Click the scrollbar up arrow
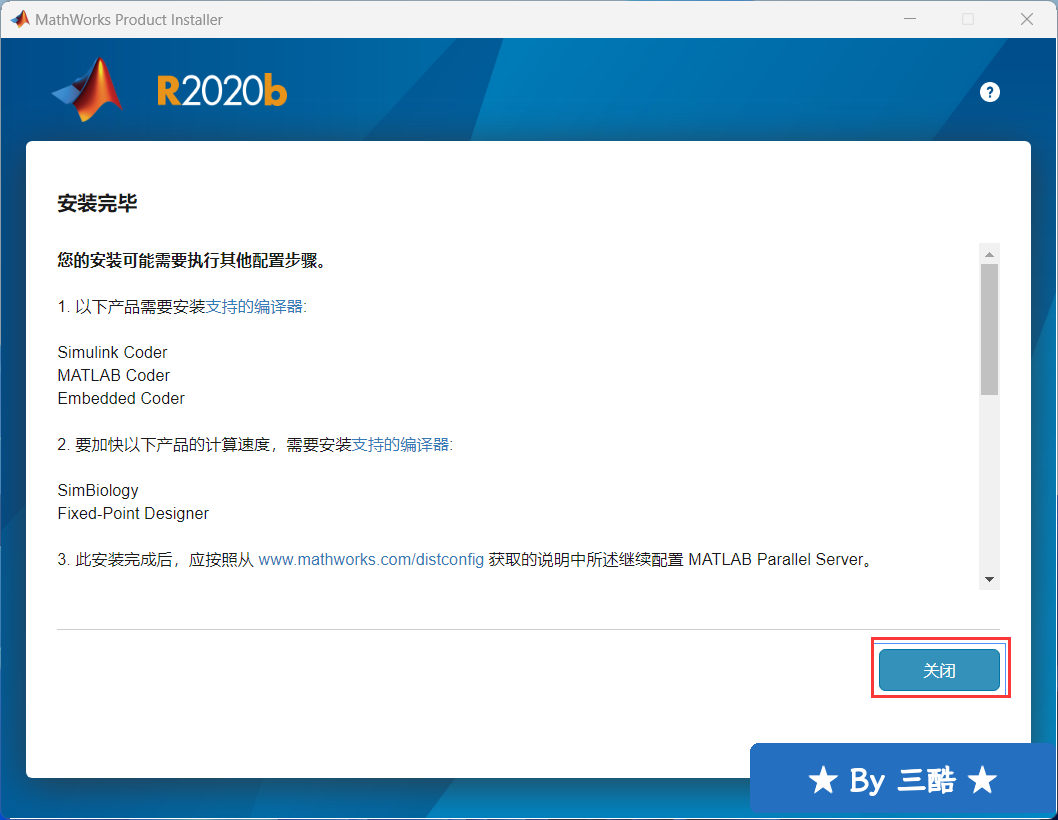1058x820 pixels. click(989, 254)
